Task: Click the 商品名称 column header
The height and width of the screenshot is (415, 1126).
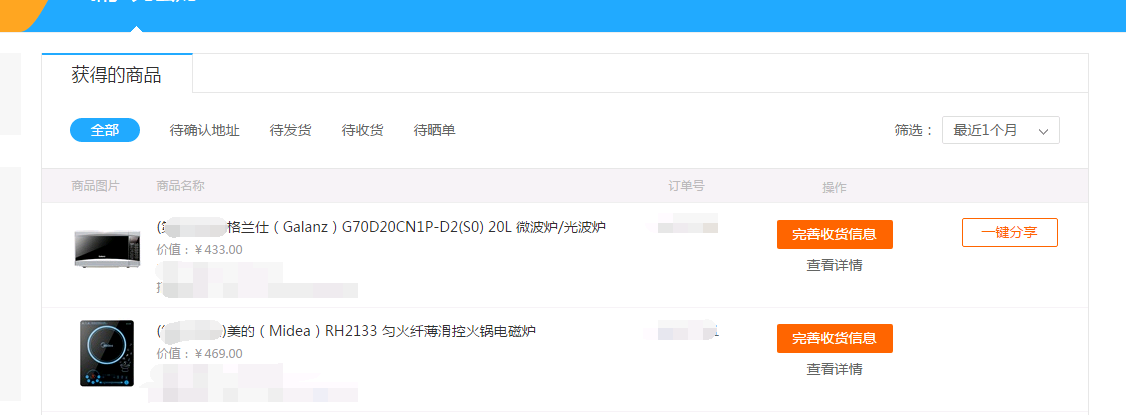Action: click(x=181, y=186)
